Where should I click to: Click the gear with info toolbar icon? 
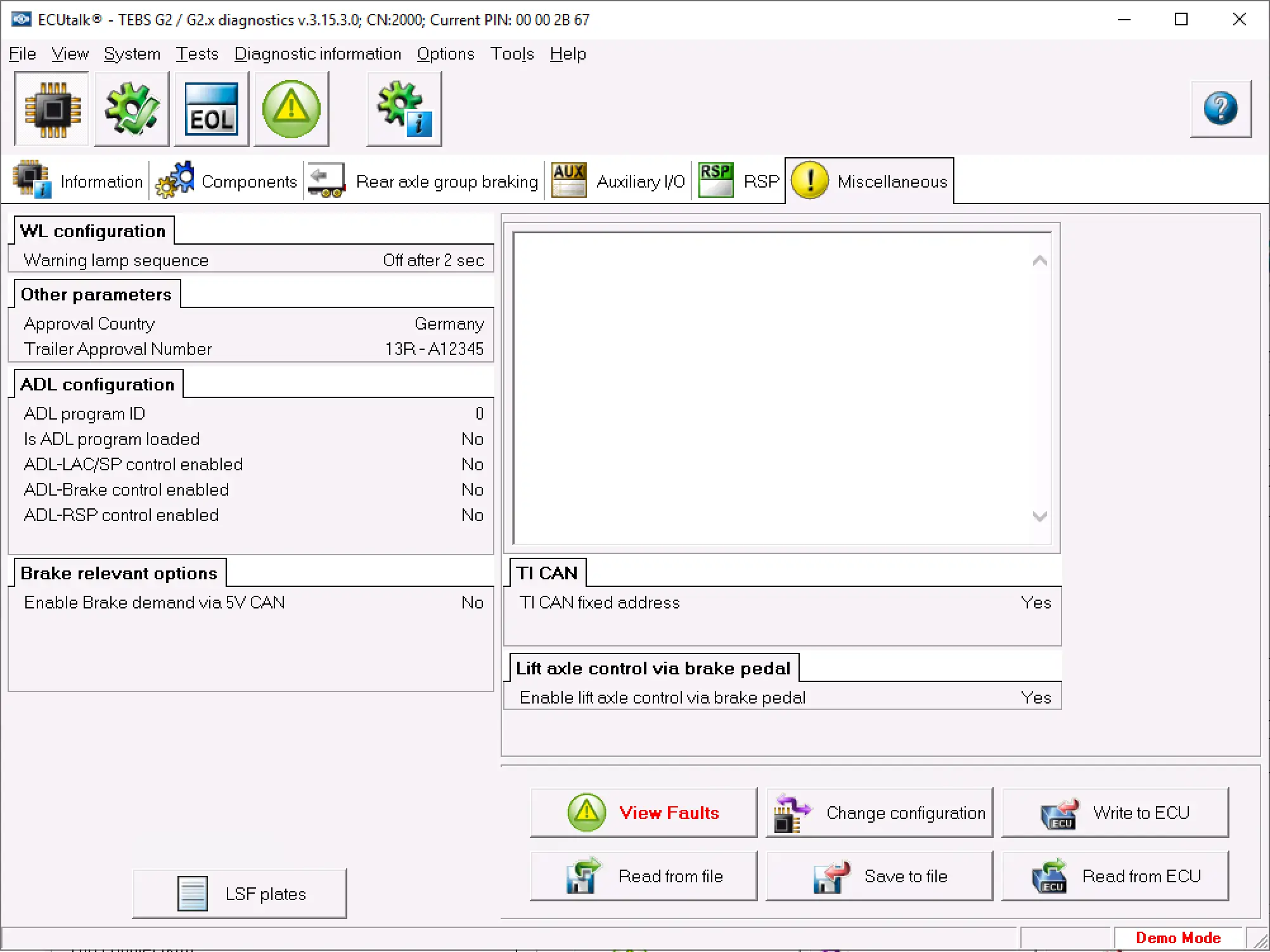tap(404, 109)
